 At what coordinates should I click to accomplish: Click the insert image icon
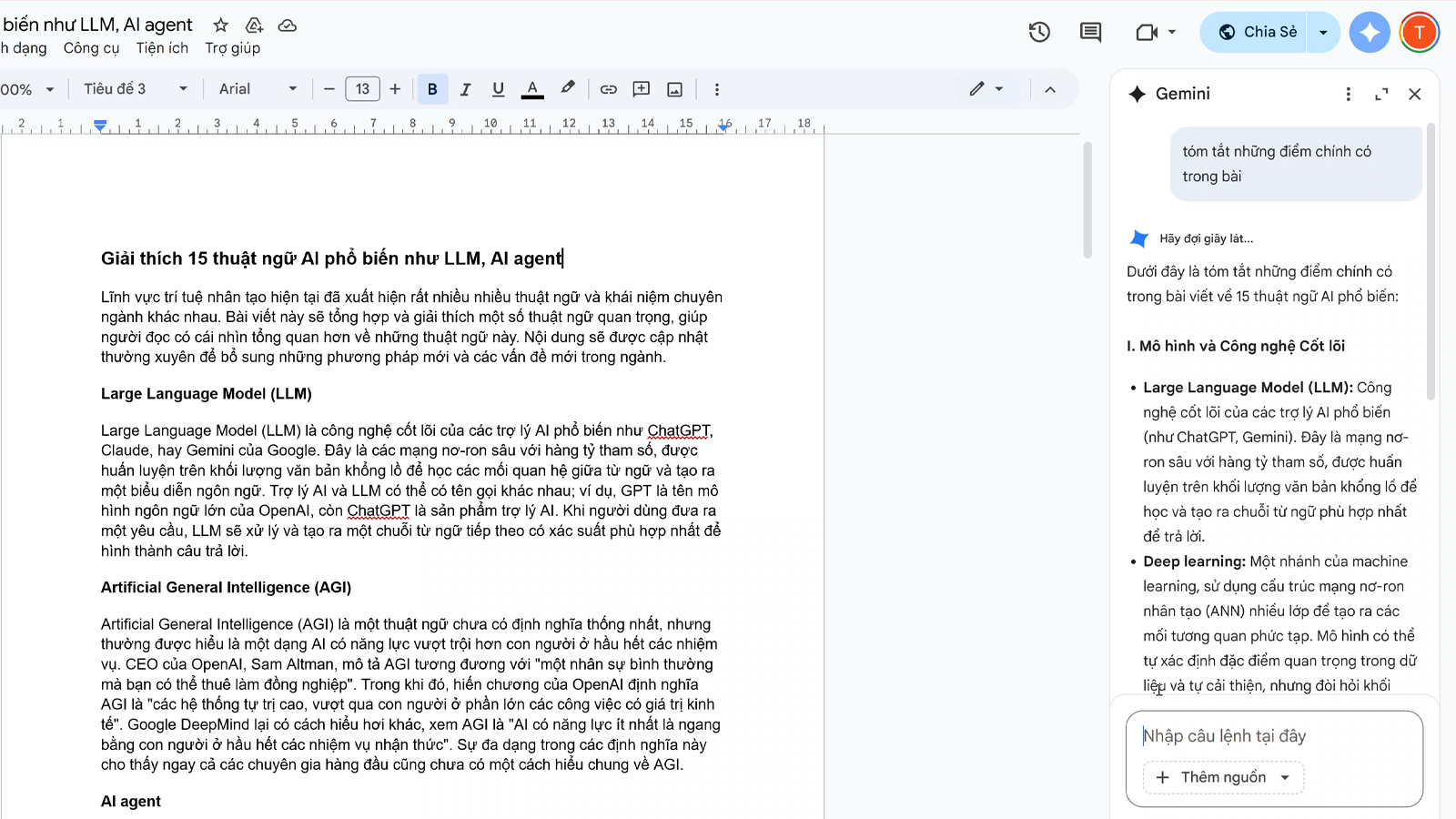click(x=674, y=89)
